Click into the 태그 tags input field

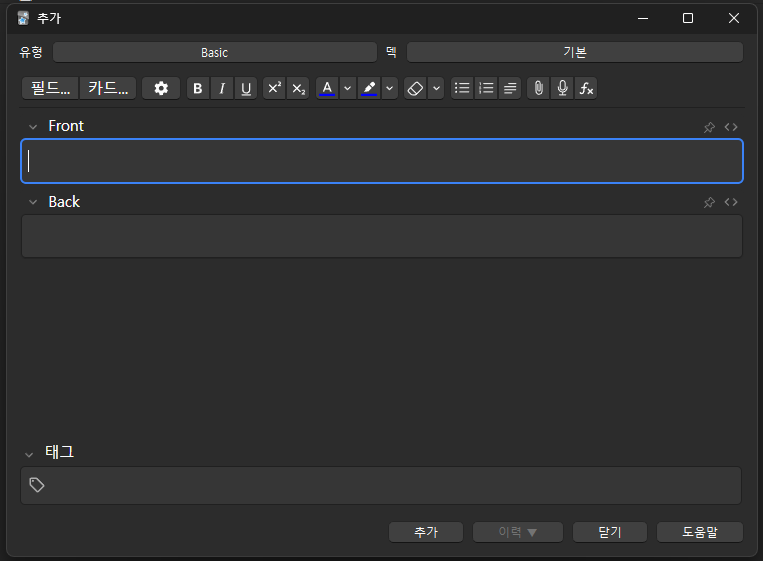(390, 485)
